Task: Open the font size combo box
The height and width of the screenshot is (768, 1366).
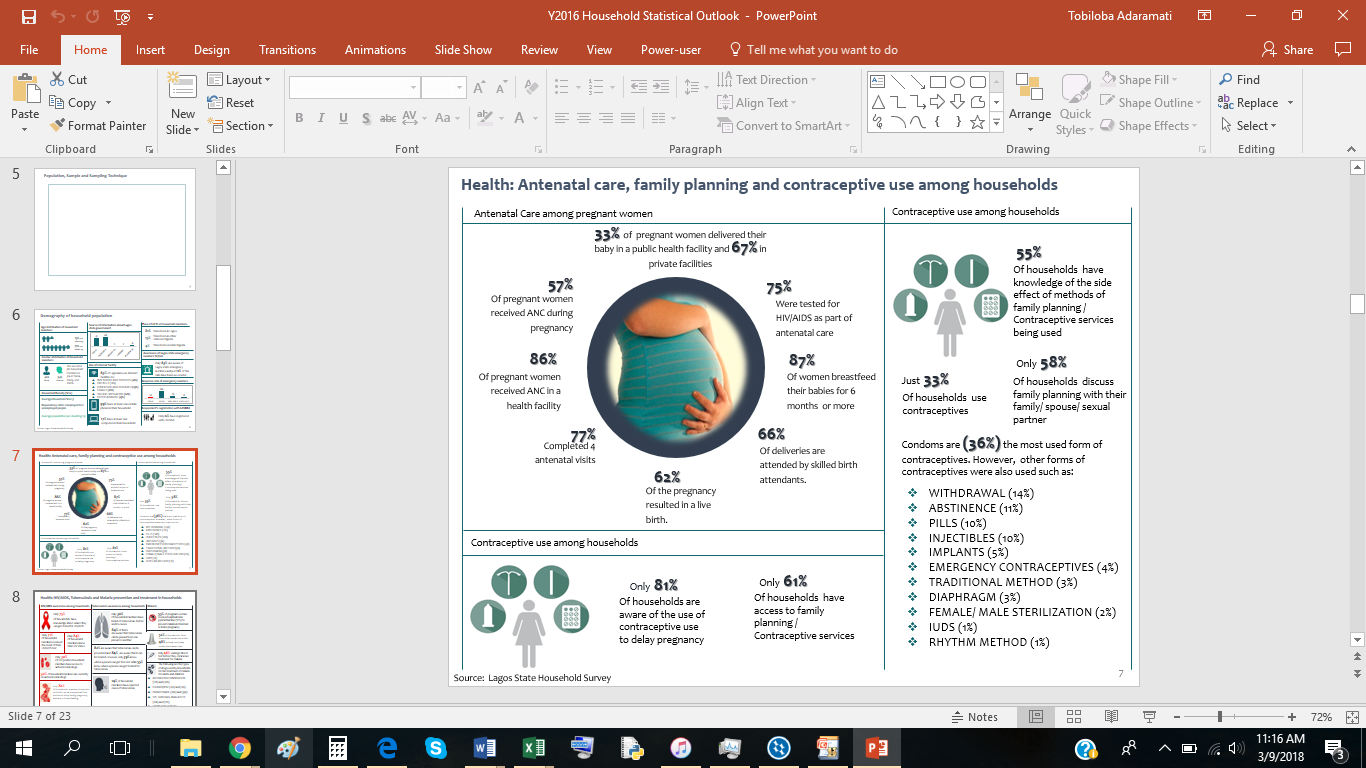Action: tap(444, 88)
